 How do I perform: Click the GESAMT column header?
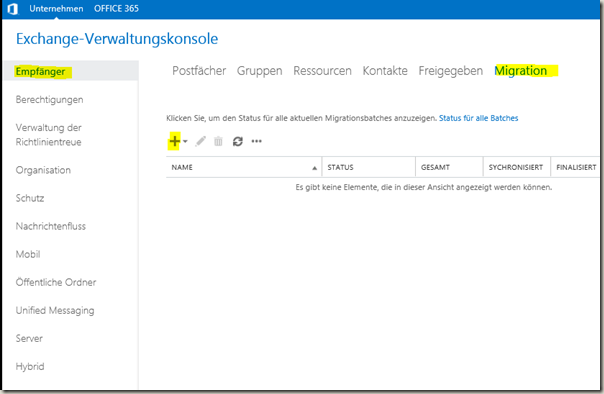pyautogui.click(x=449, y=168)
